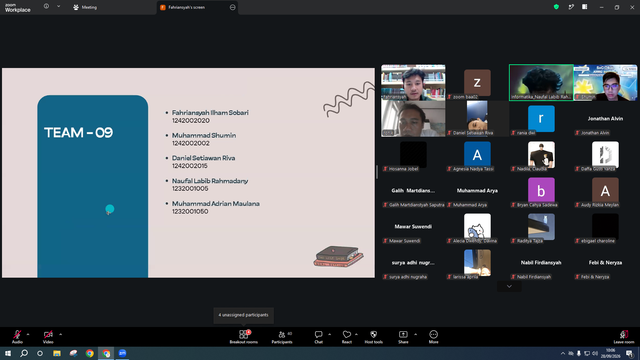Open the Windows notification center icon
This screenshot has height=360, width=640.
(x=630, y=353)
